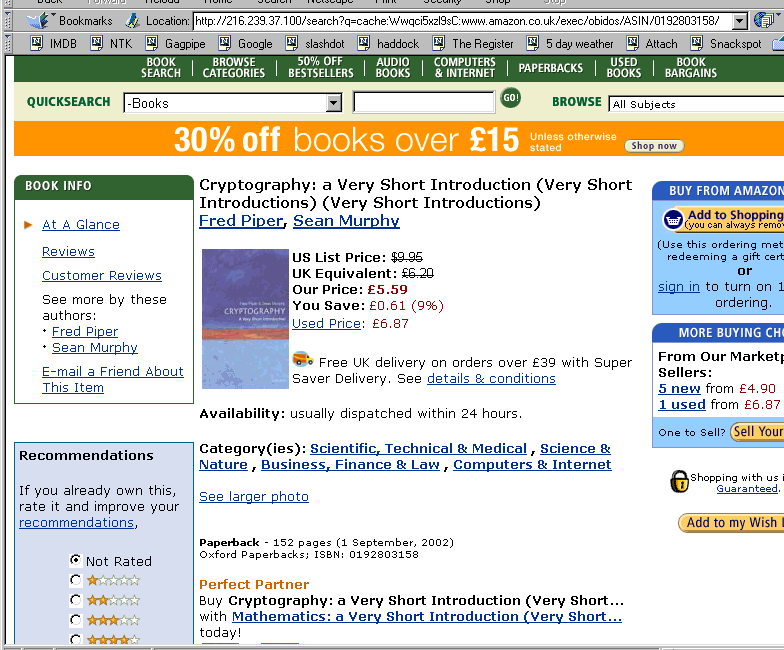The width and height of the screenshot is (784, 650).
Task: Open the Audio Books tab
Action: click(393, 68)
